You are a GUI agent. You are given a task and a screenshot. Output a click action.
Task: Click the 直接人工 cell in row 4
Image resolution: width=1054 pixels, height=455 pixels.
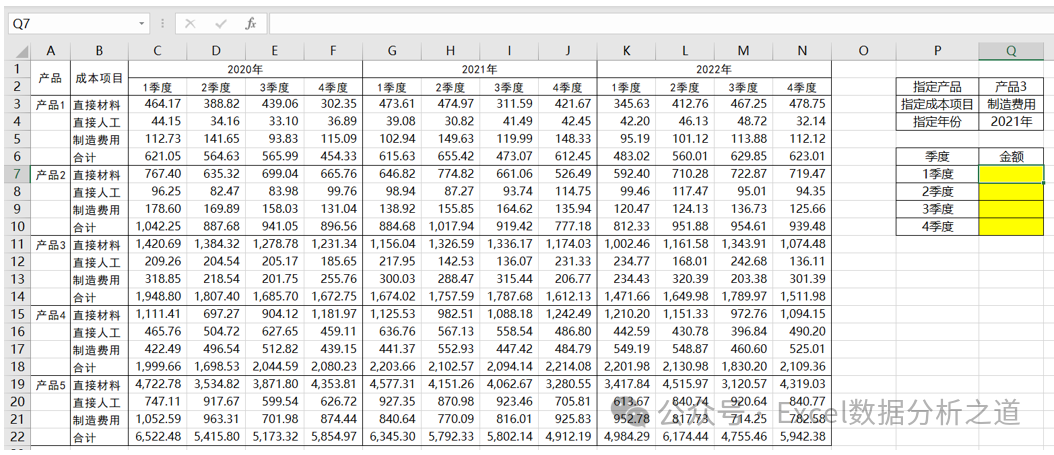coord(99,122)
